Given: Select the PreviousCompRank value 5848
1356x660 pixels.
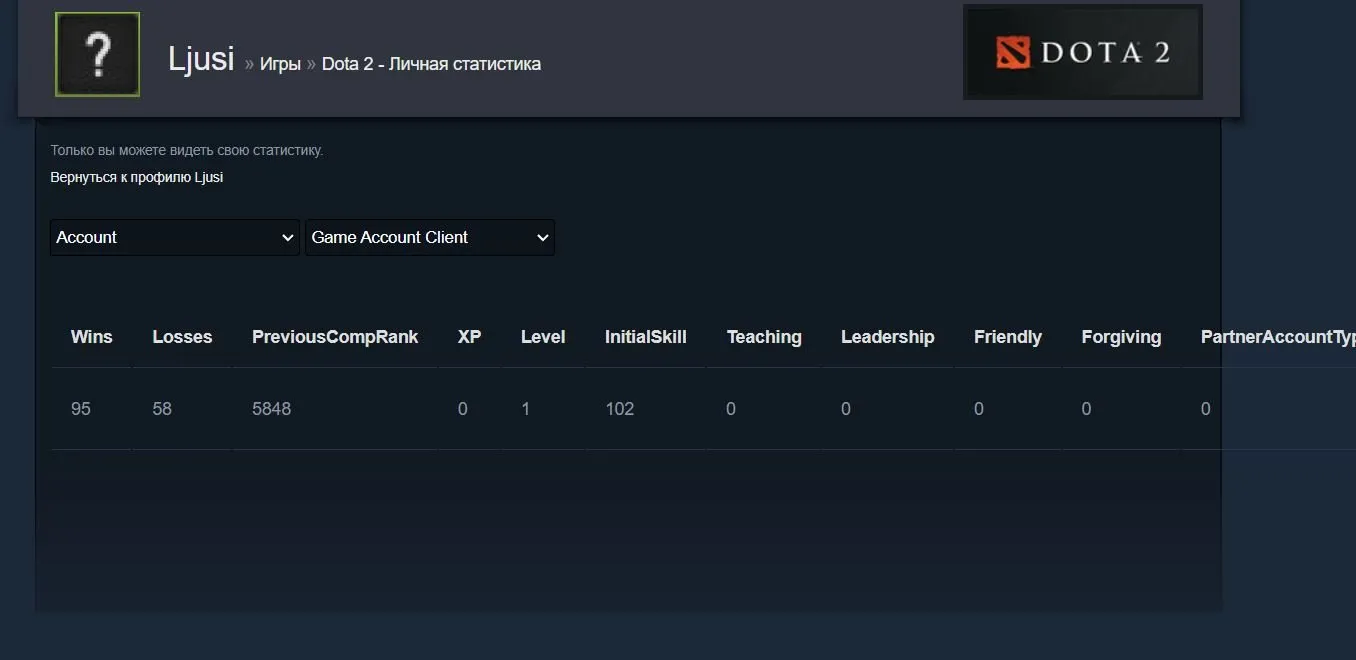Looking at the screenshot, I should coord(272,409).
